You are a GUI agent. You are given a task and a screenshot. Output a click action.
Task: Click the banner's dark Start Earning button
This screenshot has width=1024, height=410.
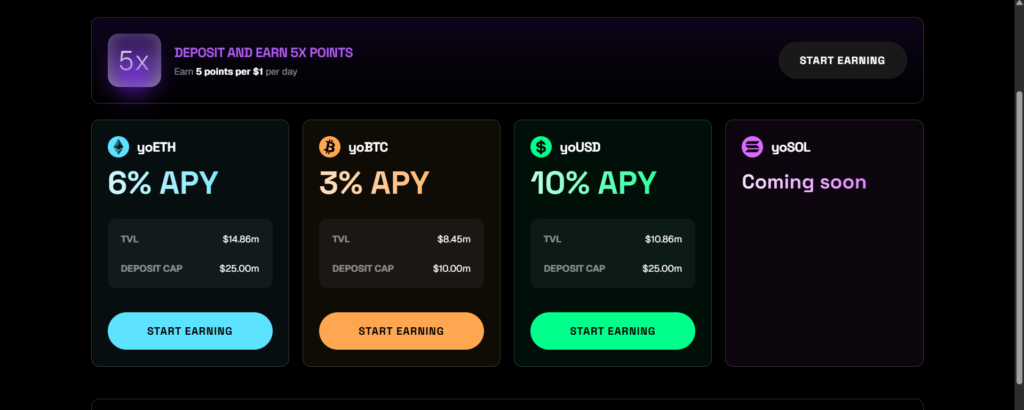pyautogui.click(x=842, y=61)
